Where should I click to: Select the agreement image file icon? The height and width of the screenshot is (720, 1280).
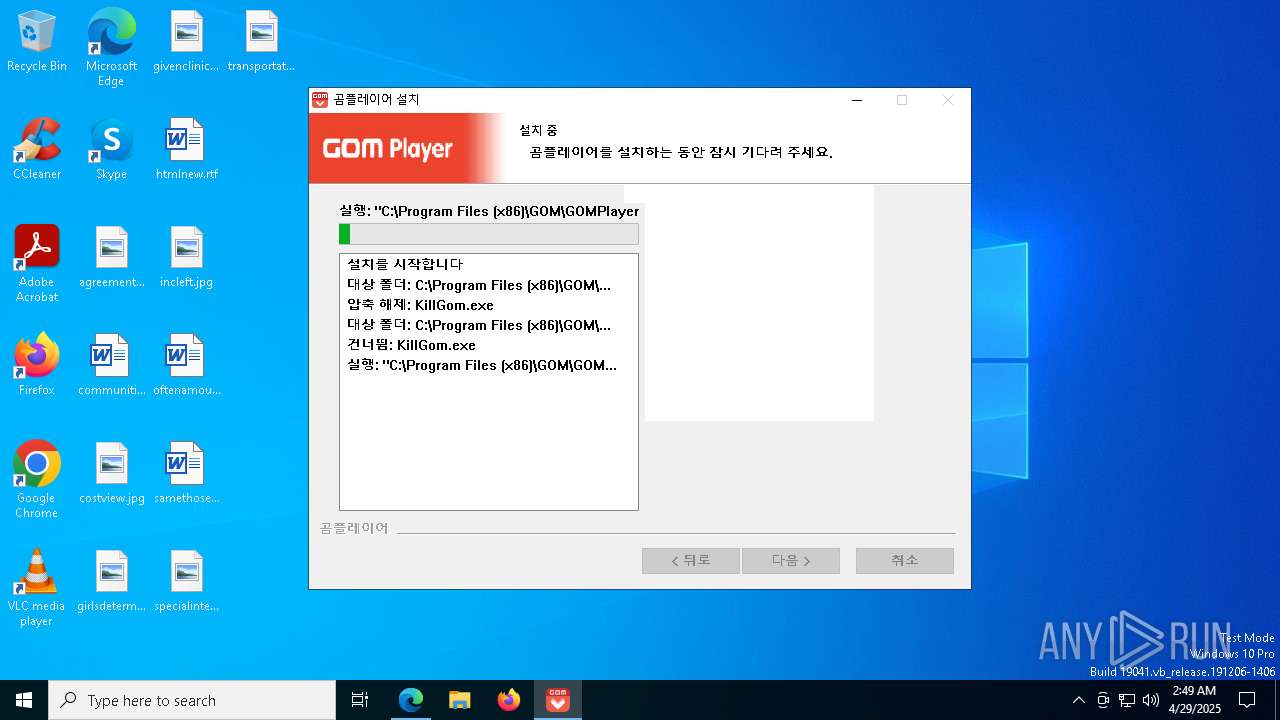point(111,257)
